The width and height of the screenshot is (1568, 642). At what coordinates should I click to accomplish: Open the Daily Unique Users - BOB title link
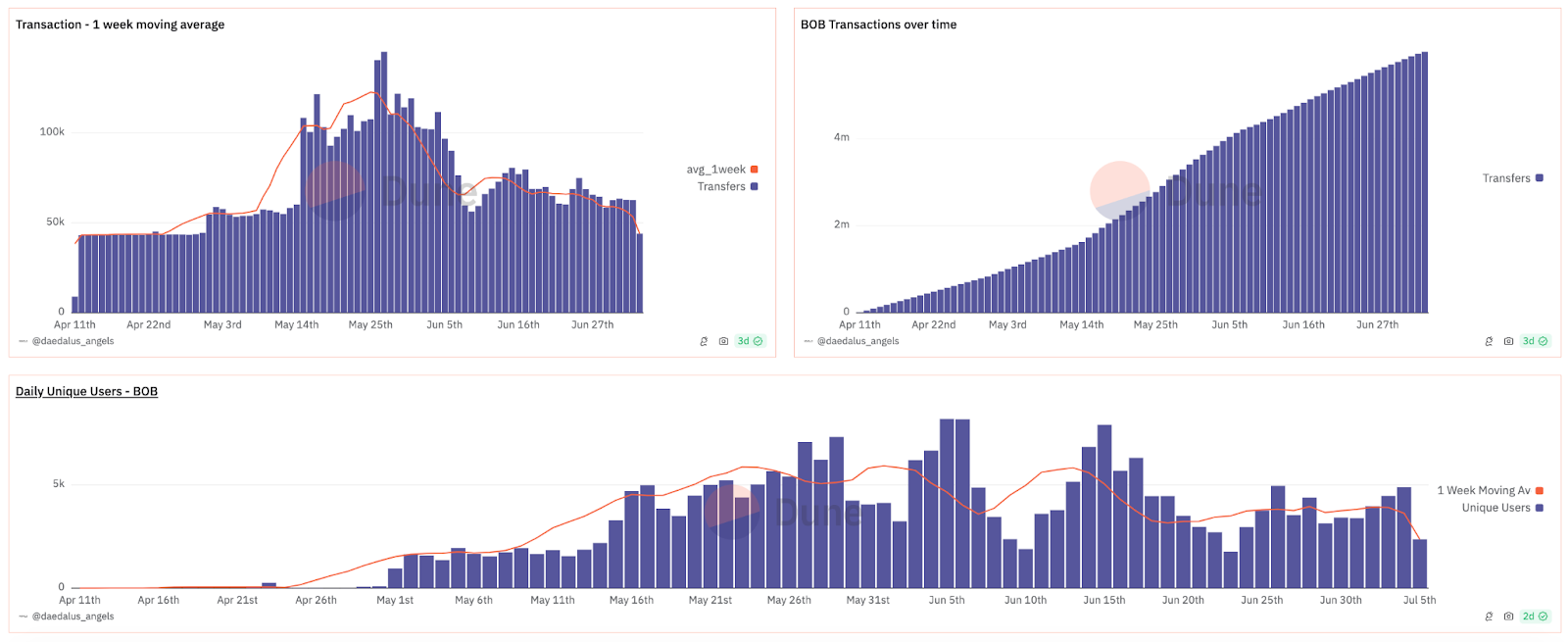(86, 391)
